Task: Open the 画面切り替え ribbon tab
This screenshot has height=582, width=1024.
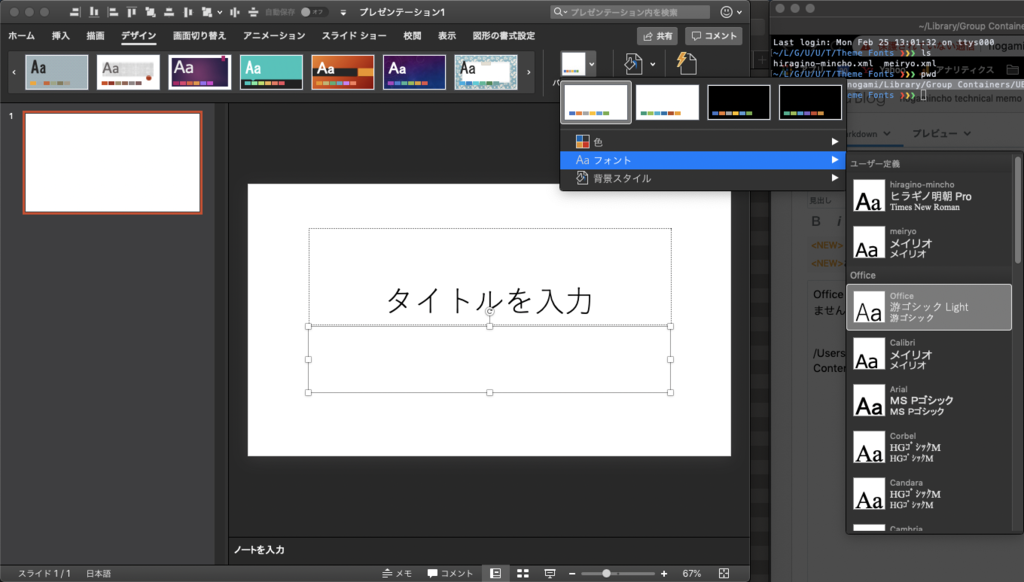Action: coord(199,35)
